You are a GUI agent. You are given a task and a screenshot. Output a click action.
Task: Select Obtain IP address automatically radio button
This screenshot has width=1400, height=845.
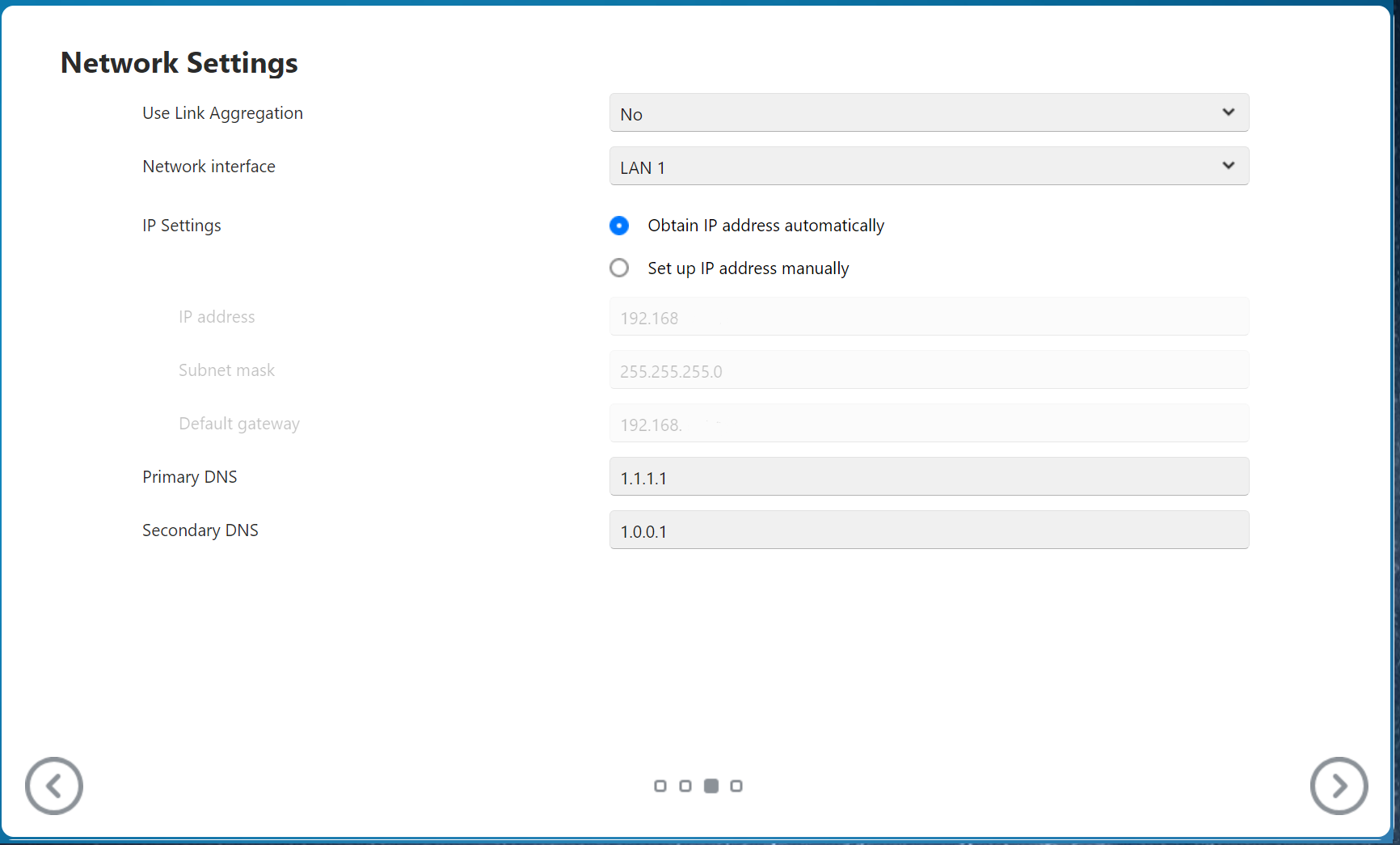619,226
